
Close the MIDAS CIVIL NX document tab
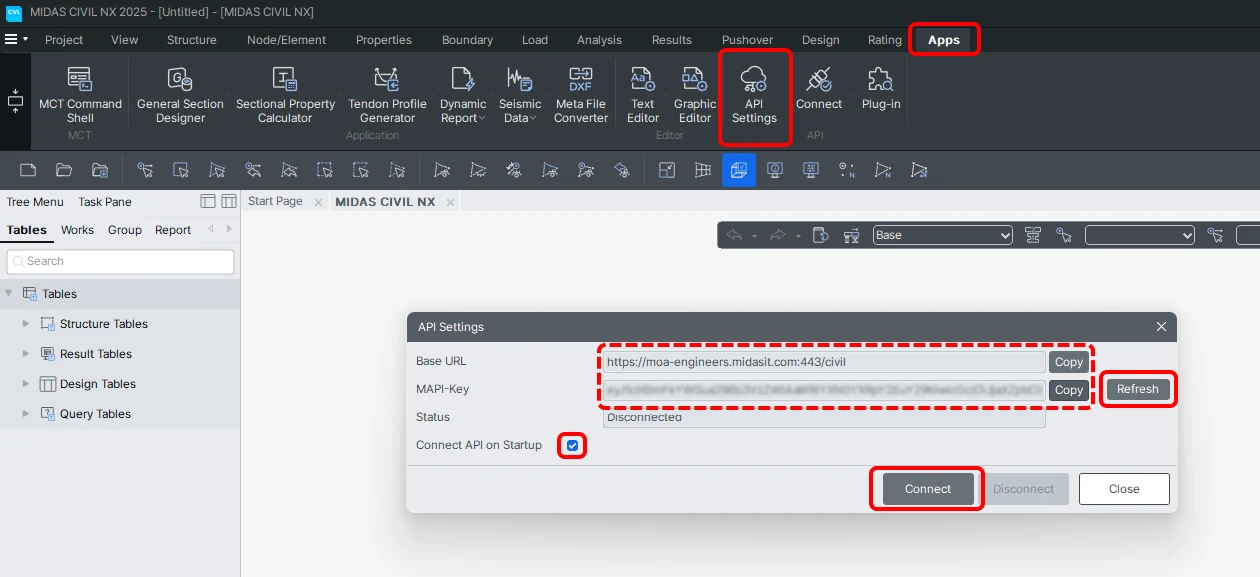pos(450,202)
